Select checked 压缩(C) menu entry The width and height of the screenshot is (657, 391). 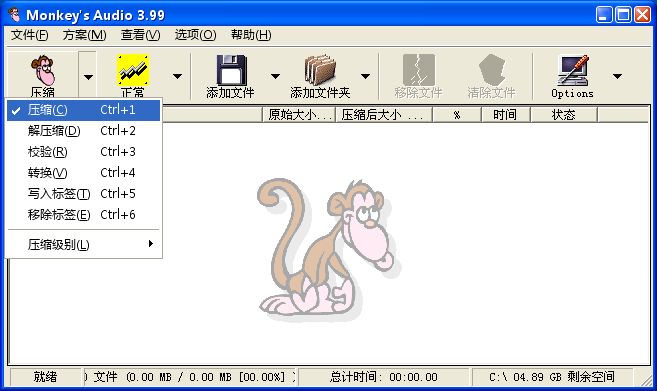tap(83, 110)
